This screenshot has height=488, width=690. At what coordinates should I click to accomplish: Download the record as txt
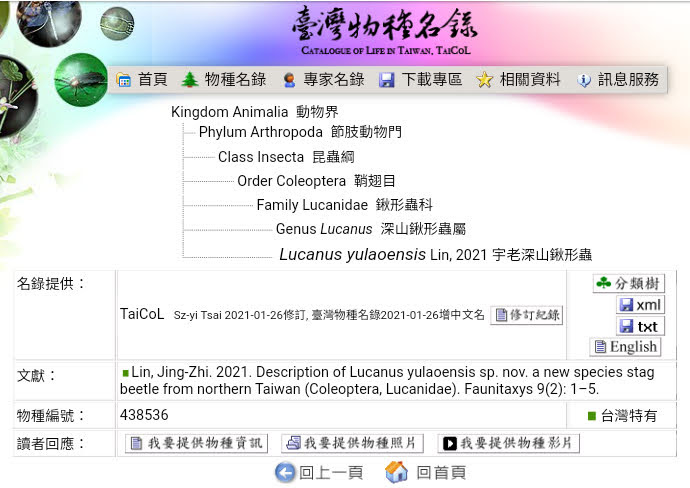[640, 326]
